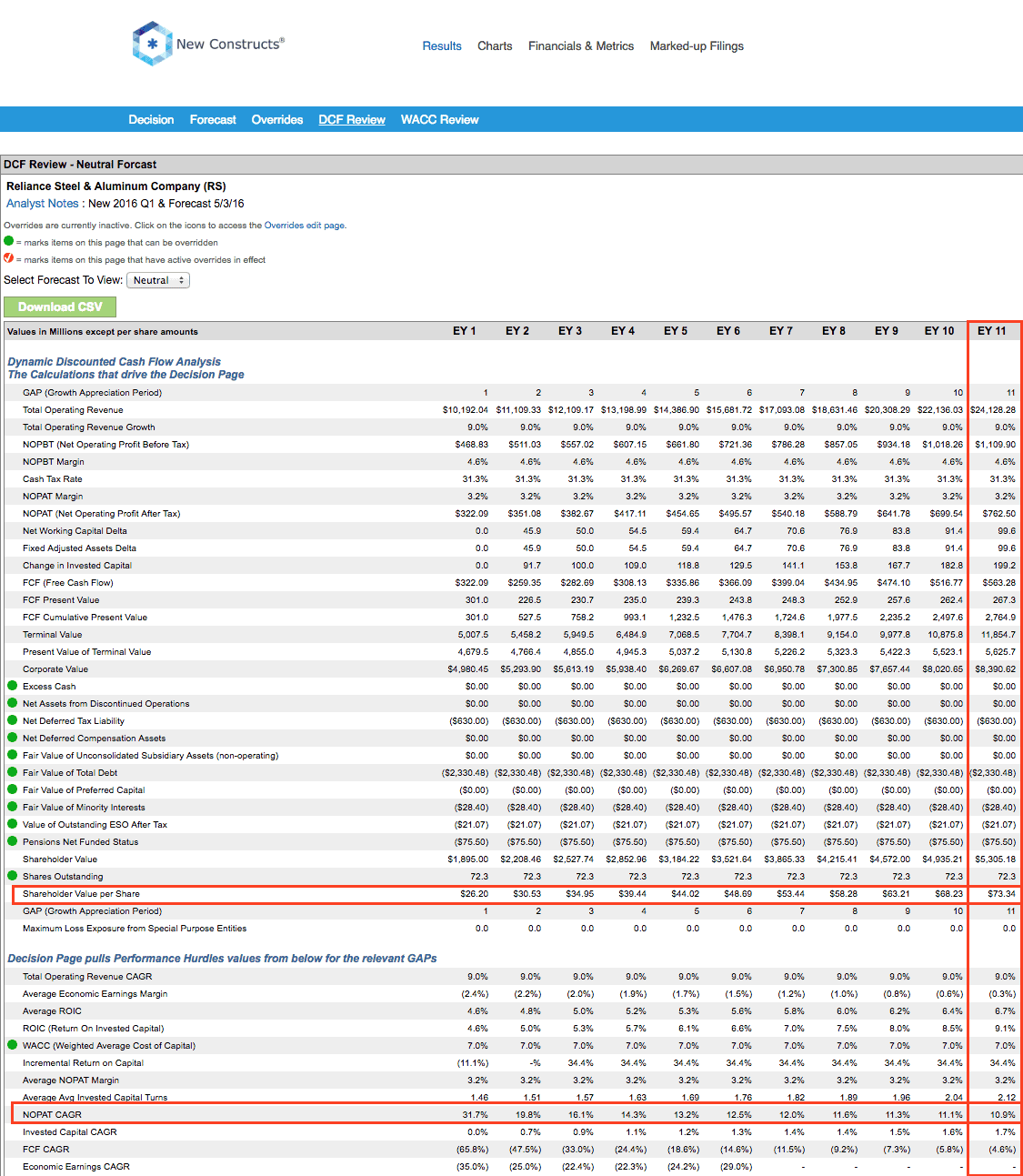Click the EY 11 column header

[x=992, y=331]
